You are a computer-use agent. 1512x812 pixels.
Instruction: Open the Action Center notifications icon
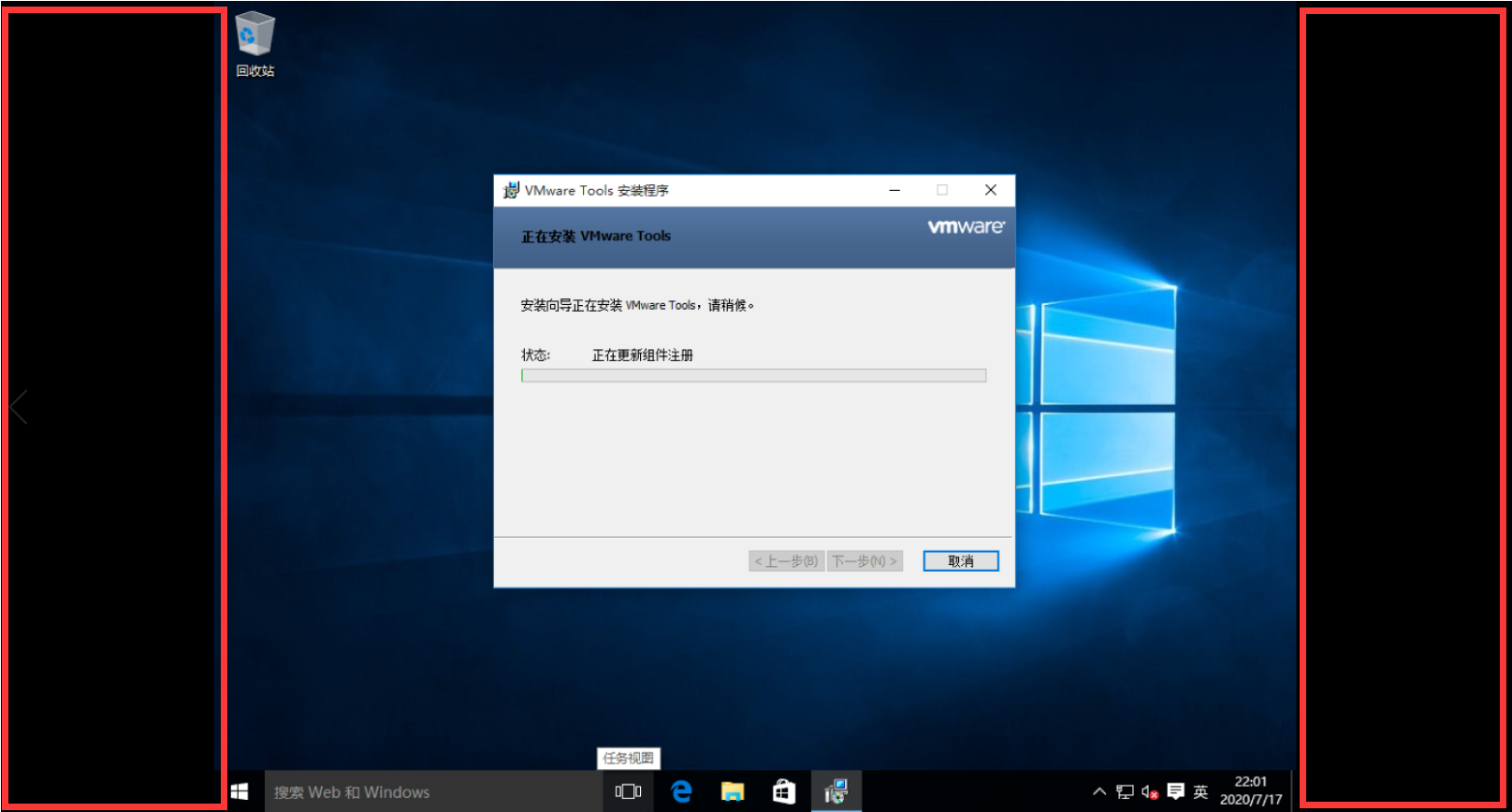1176,791
